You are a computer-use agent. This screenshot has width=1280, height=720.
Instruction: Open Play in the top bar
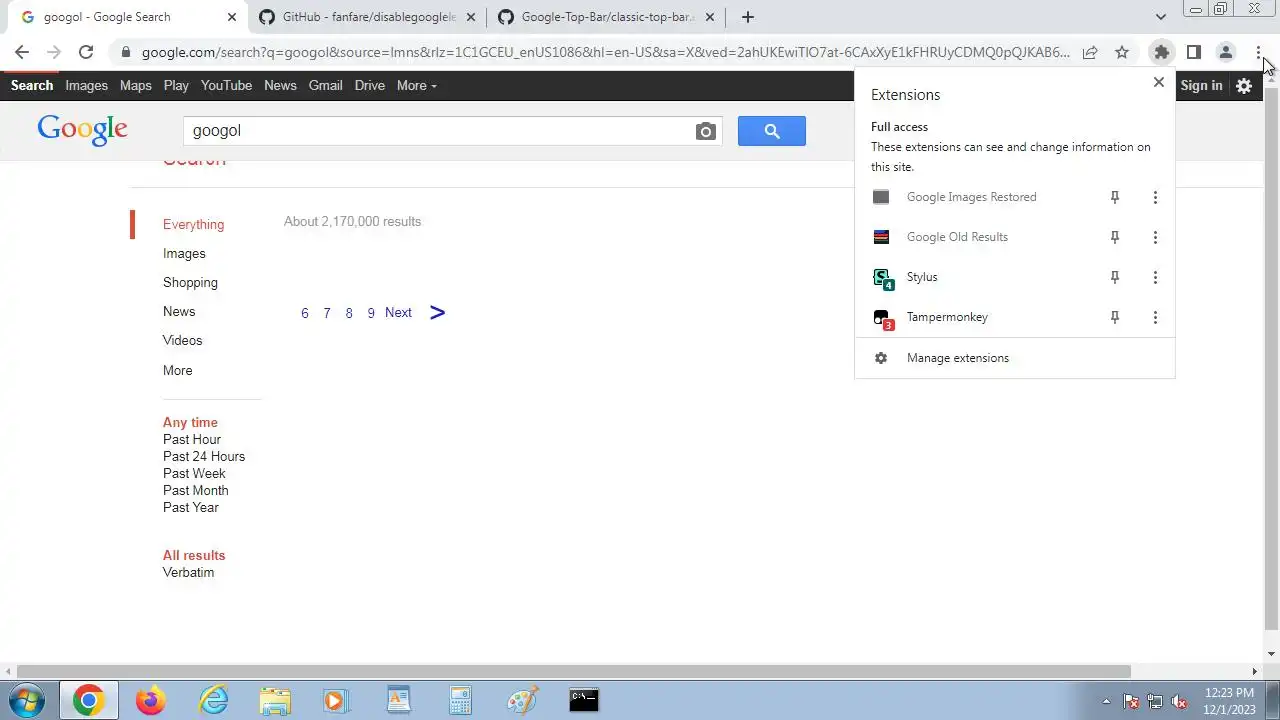pos(176,85)
